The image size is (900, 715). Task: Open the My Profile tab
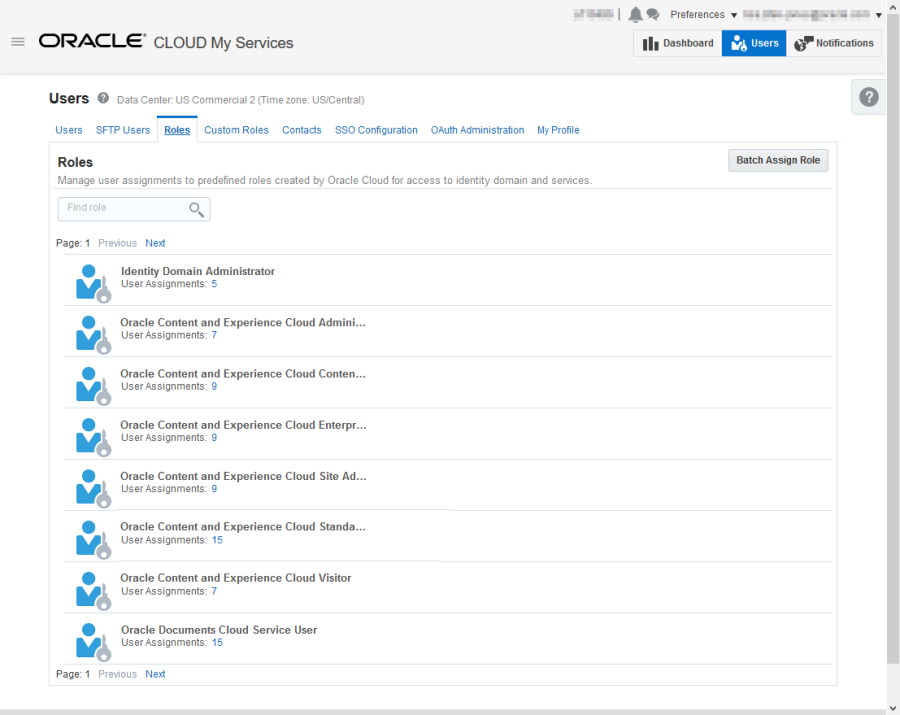pyautogui.click(x=558, y=130)
